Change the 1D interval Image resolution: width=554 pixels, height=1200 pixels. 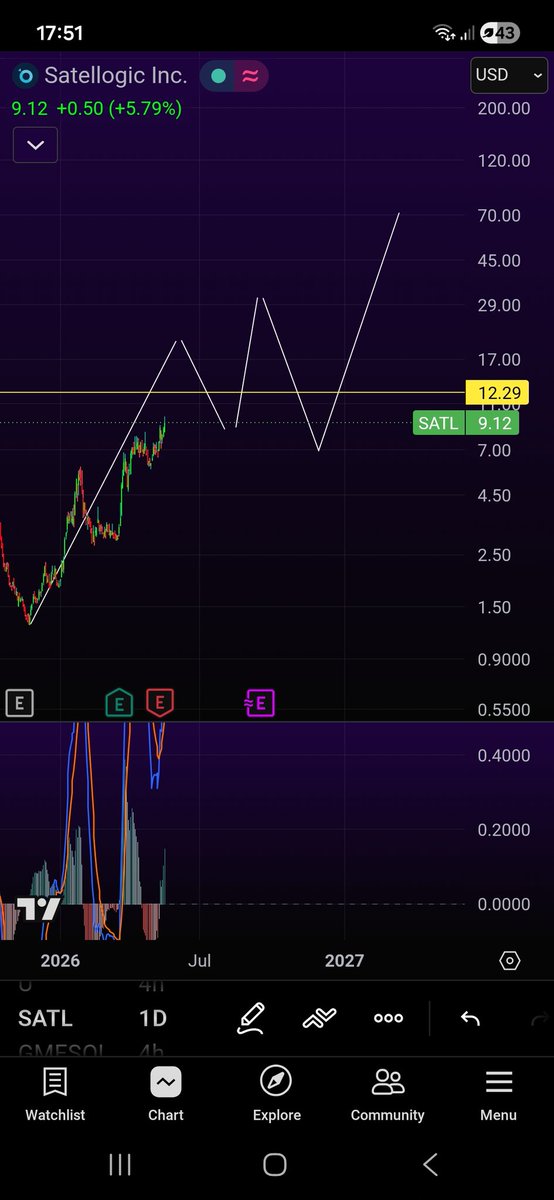coord(153,1019)
